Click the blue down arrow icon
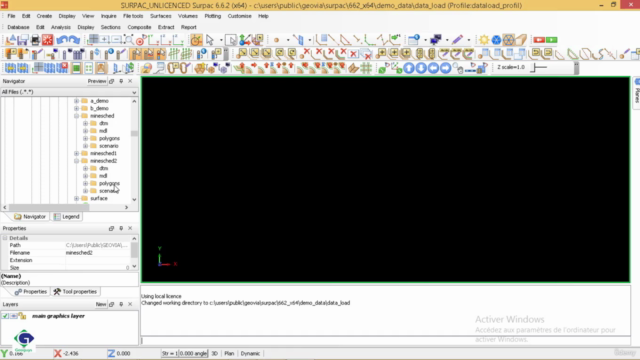 [x=421, y=68]
